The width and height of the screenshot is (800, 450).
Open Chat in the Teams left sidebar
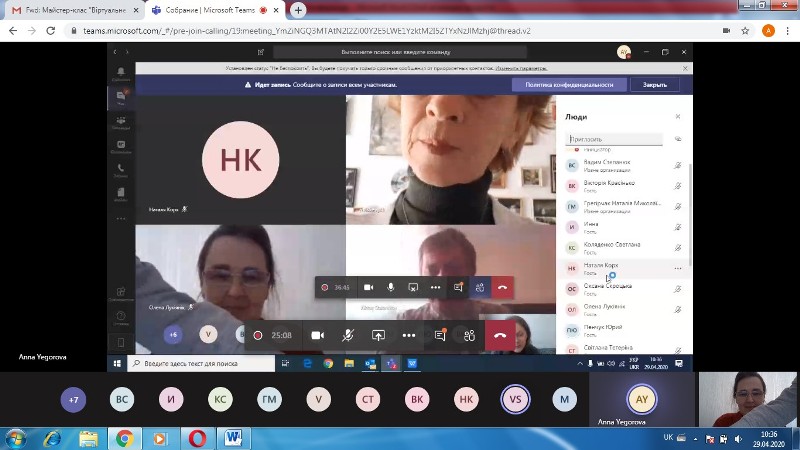click(121, 97)
